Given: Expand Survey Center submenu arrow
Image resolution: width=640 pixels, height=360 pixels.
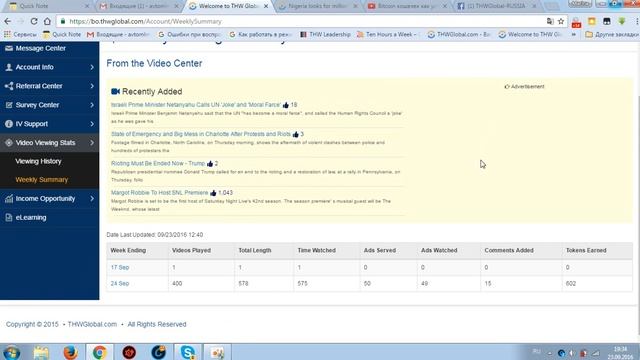Looking at the screenshot, I should (x=92, y=105).
